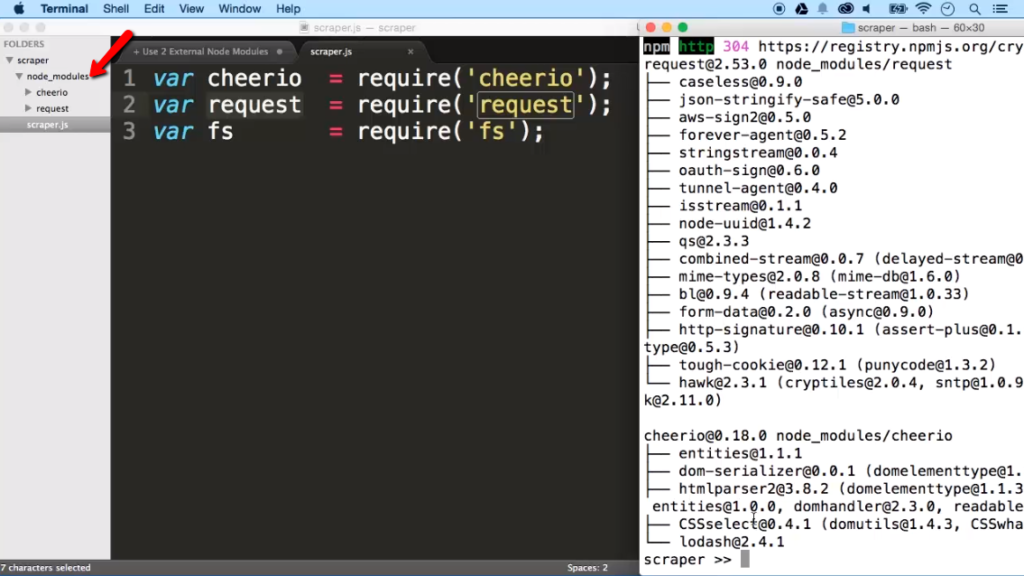The image size is (1024, 576).
Task: Expand the request folder
Action: tap(28, 108)
